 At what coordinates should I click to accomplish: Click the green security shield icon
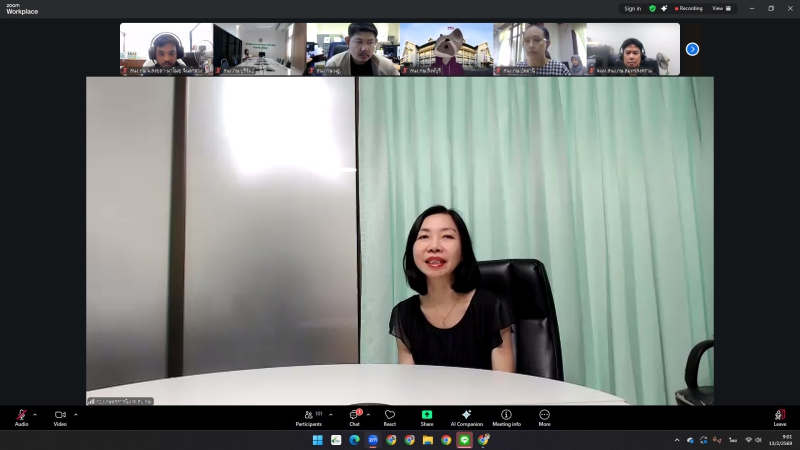tap(652, 8)
